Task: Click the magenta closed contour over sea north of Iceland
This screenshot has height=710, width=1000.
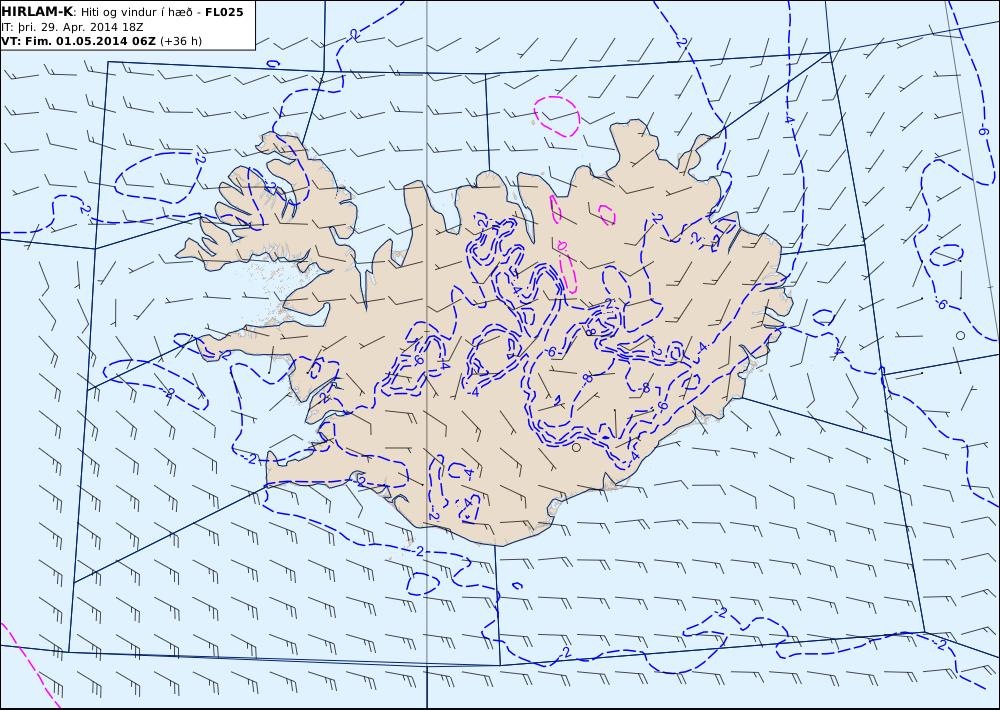Action: [x=557, y=117]
